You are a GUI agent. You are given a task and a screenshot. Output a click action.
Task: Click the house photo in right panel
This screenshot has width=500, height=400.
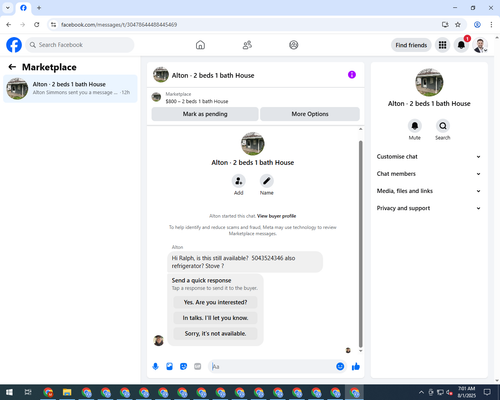coord(429,82)
